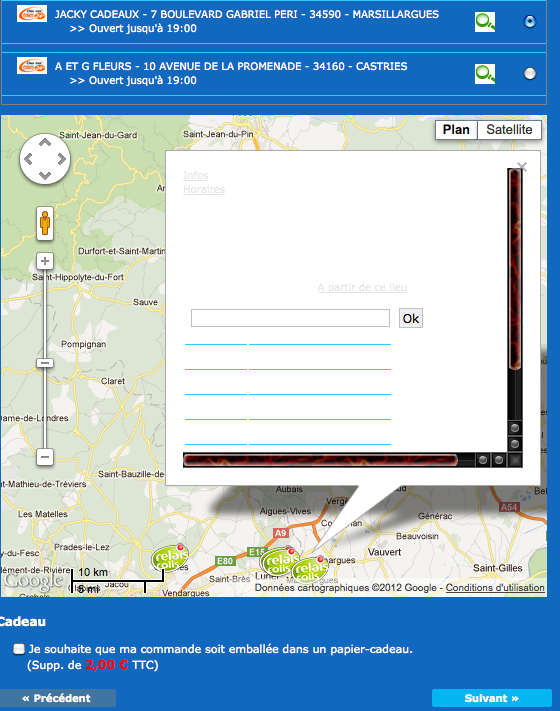The image size is (560, 711).
Task: Click the A9 motorway shield on the map
Action: (281, 533)
